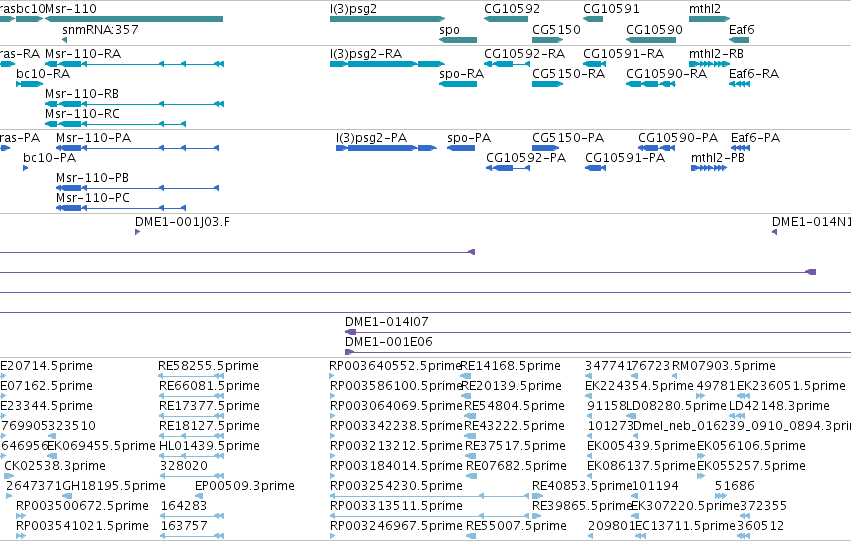Select the RP003500672.5prime EST label

(x=82, y=506)
